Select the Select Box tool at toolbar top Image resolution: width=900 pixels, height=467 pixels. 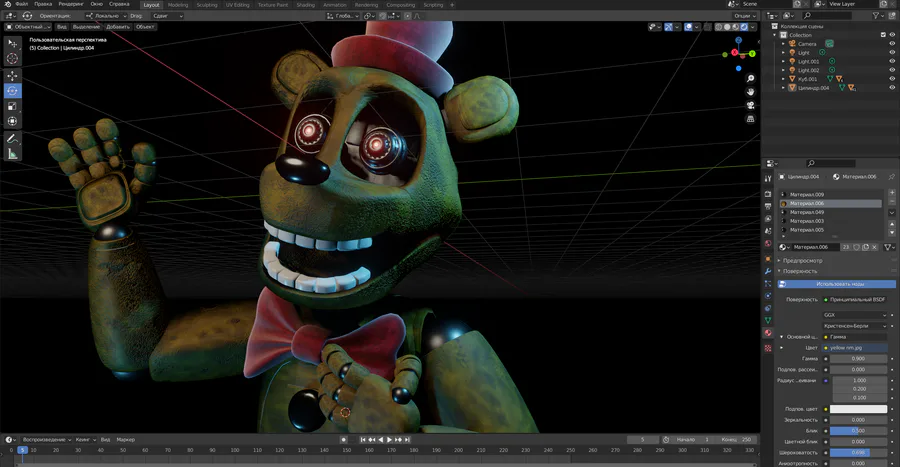(x=12, y=43)
